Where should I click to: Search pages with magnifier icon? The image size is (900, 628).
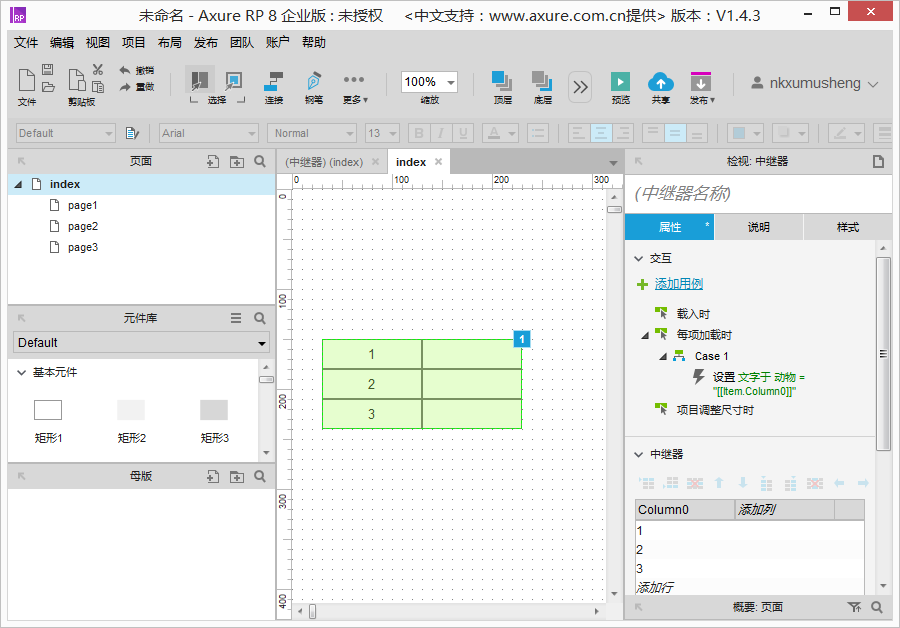pos(260,162)
